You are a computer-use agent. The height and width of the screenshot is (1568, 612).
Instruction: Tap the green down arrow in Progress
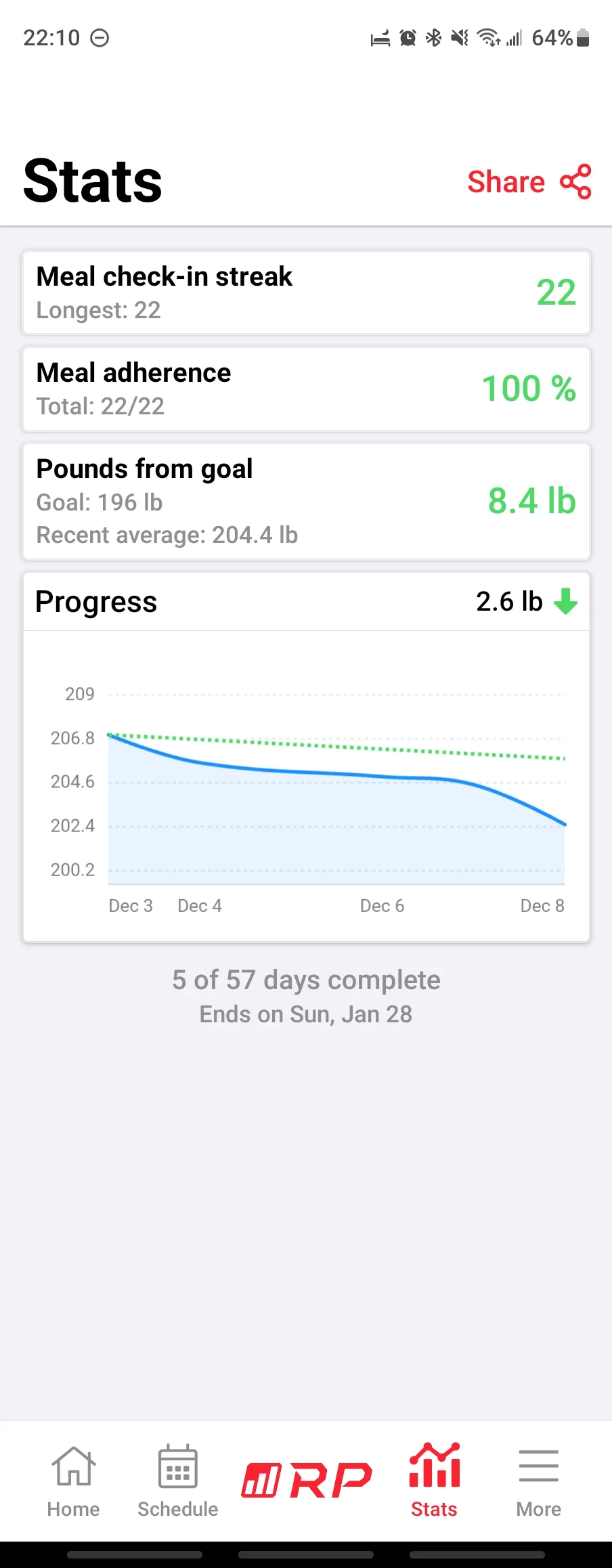coord(566,601)
